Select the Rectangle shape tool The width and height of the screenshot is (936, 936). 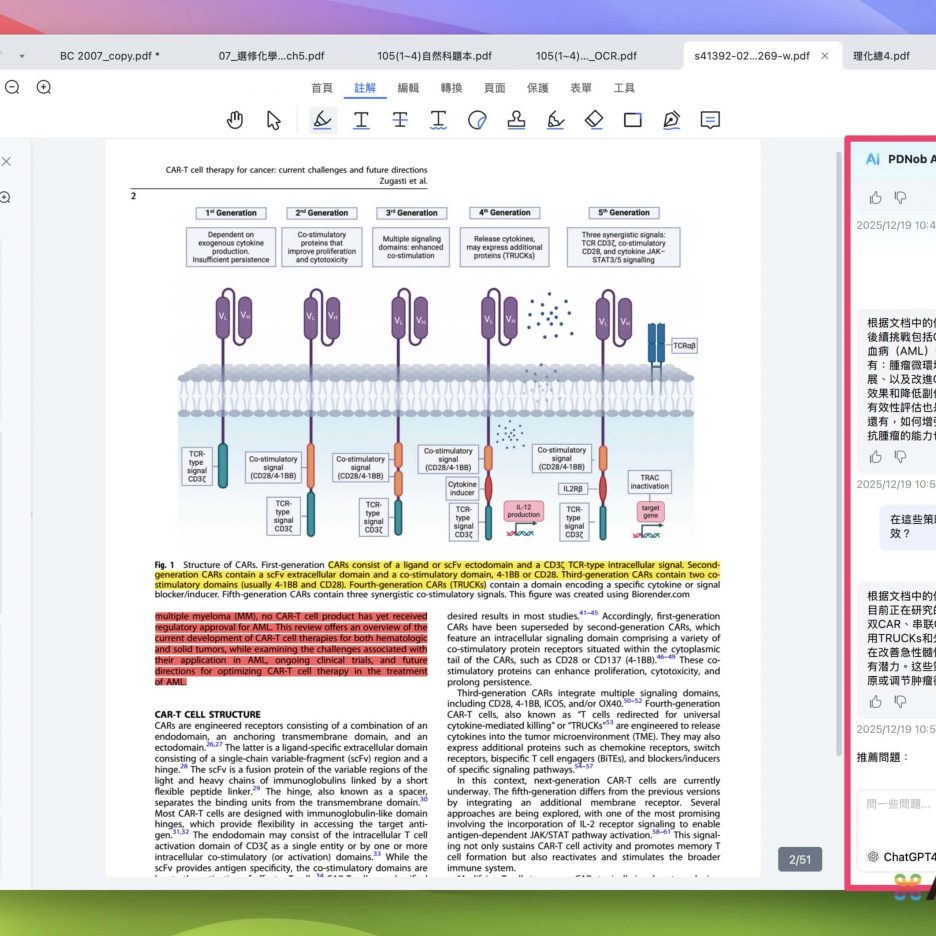[632, 120]
